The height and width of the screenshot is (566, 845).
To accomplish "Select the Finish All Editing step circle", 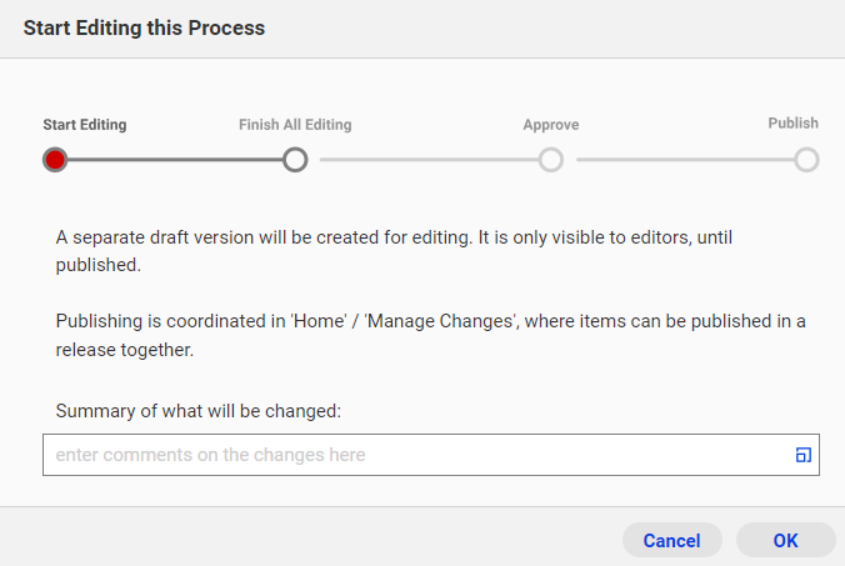I will pos(295,160).
